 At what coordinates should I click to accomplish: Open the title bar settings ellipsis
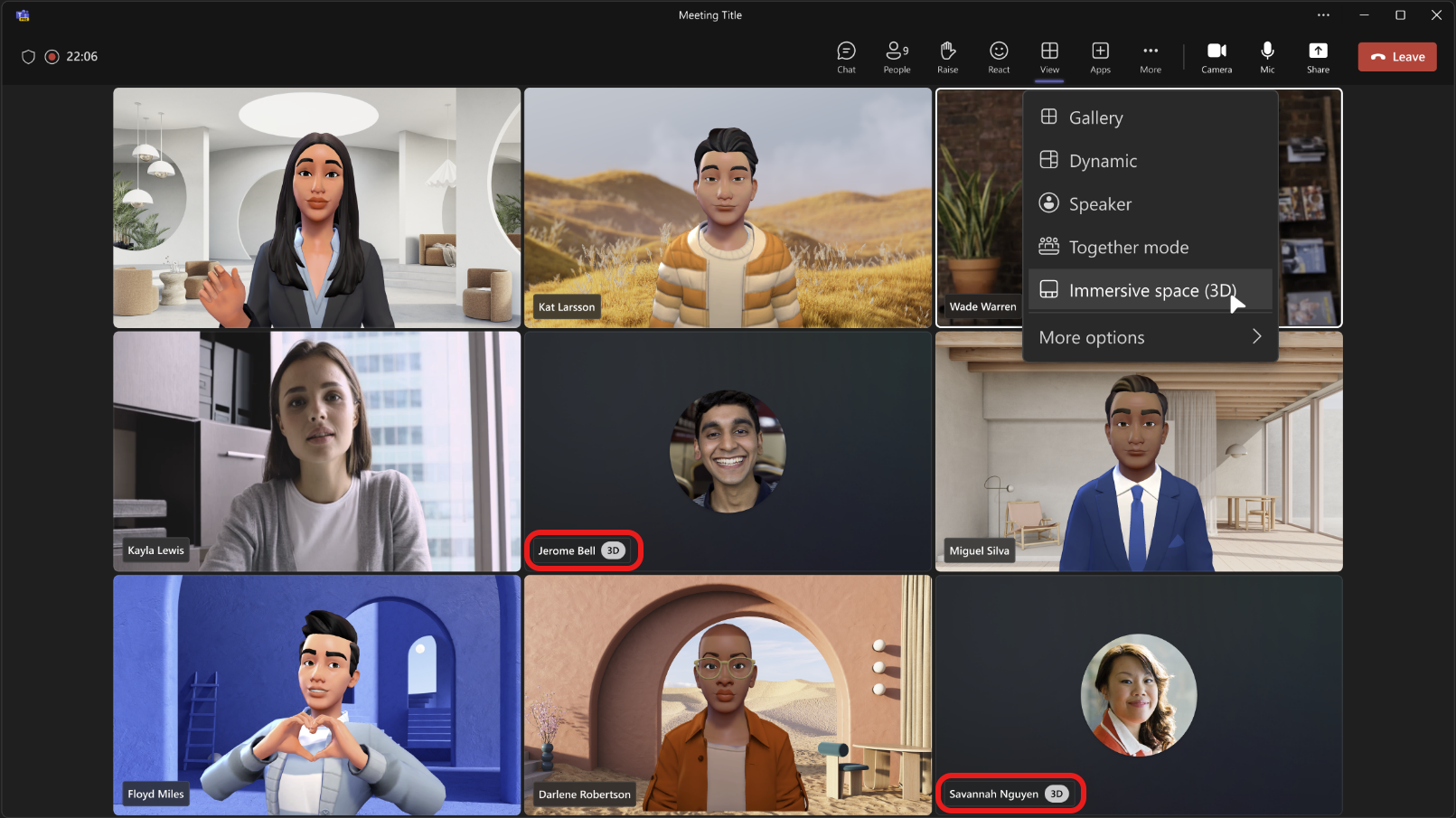pyautogui.click(x=1323, y=14)
